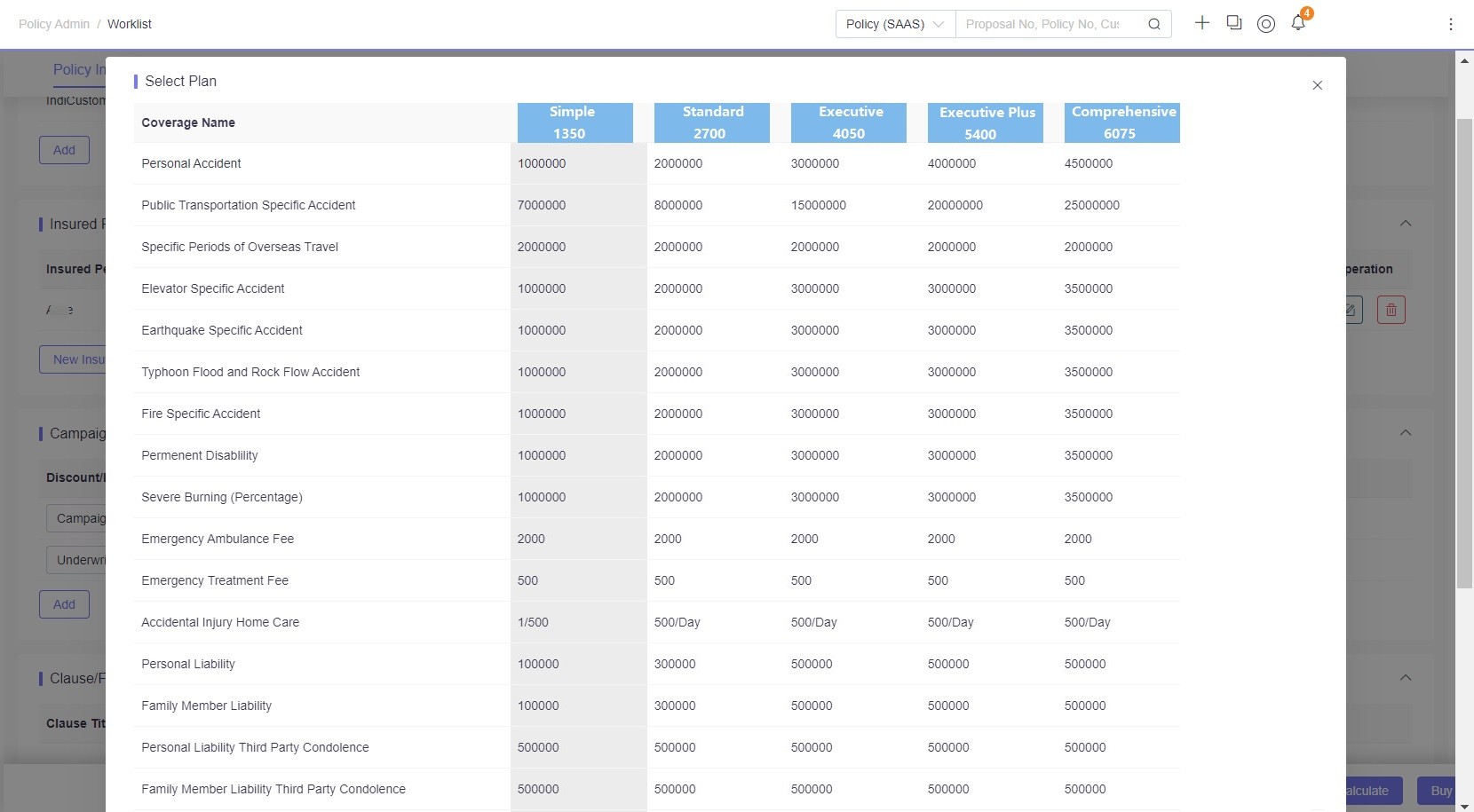Click Typhoon Flood and Rock Flow Accident
Image resolution: width=1474 pixels, height=812 pixels.
pos(250,372)
